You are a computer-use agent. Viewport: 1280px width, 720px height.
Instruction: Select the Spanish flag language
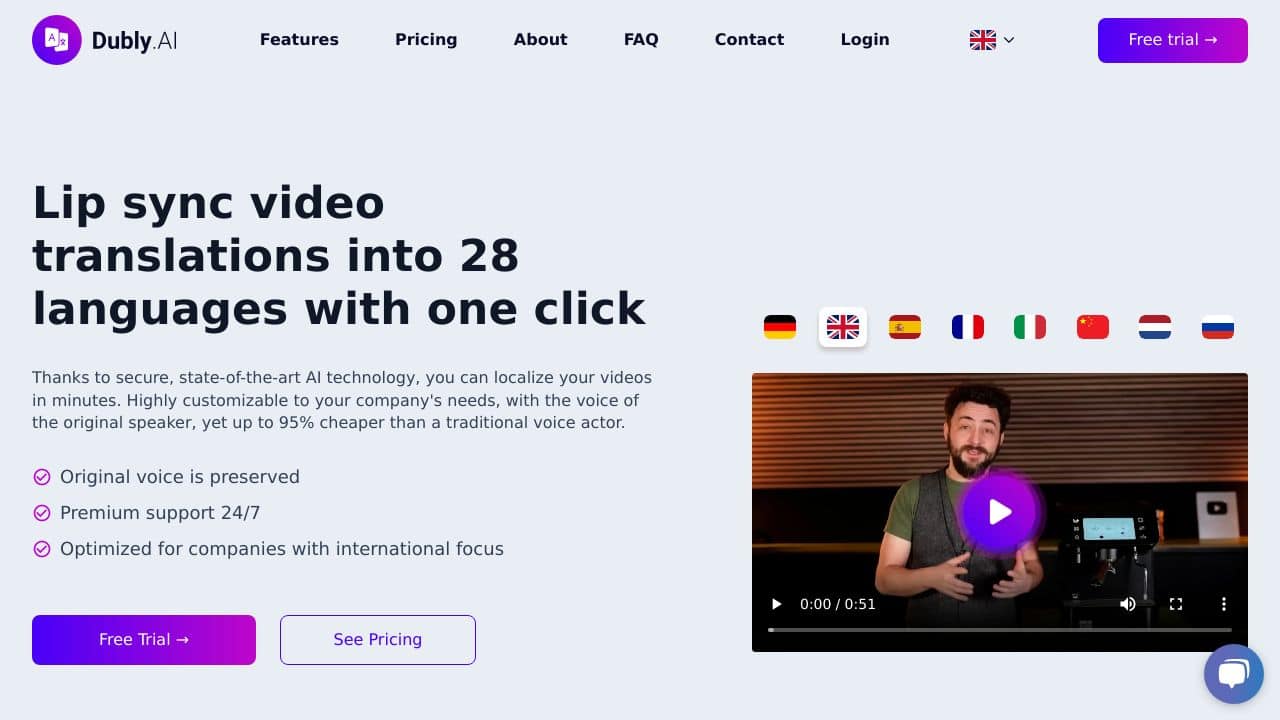click(x=905, y=327)
